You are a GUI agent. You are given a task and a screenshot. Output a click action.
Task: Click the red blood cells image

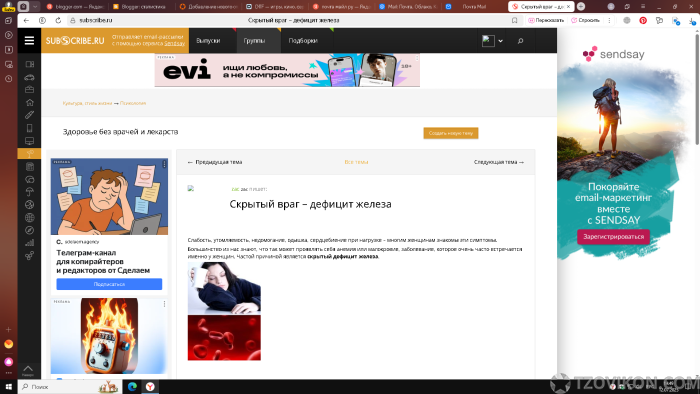[x=224, y=338]
